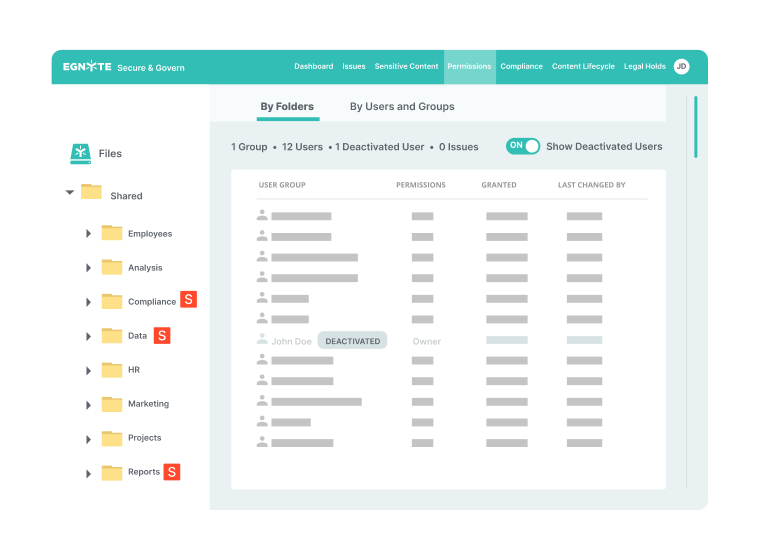Open the Sensitive Content menu
This screenshot has height=560, width=760.
406,67
